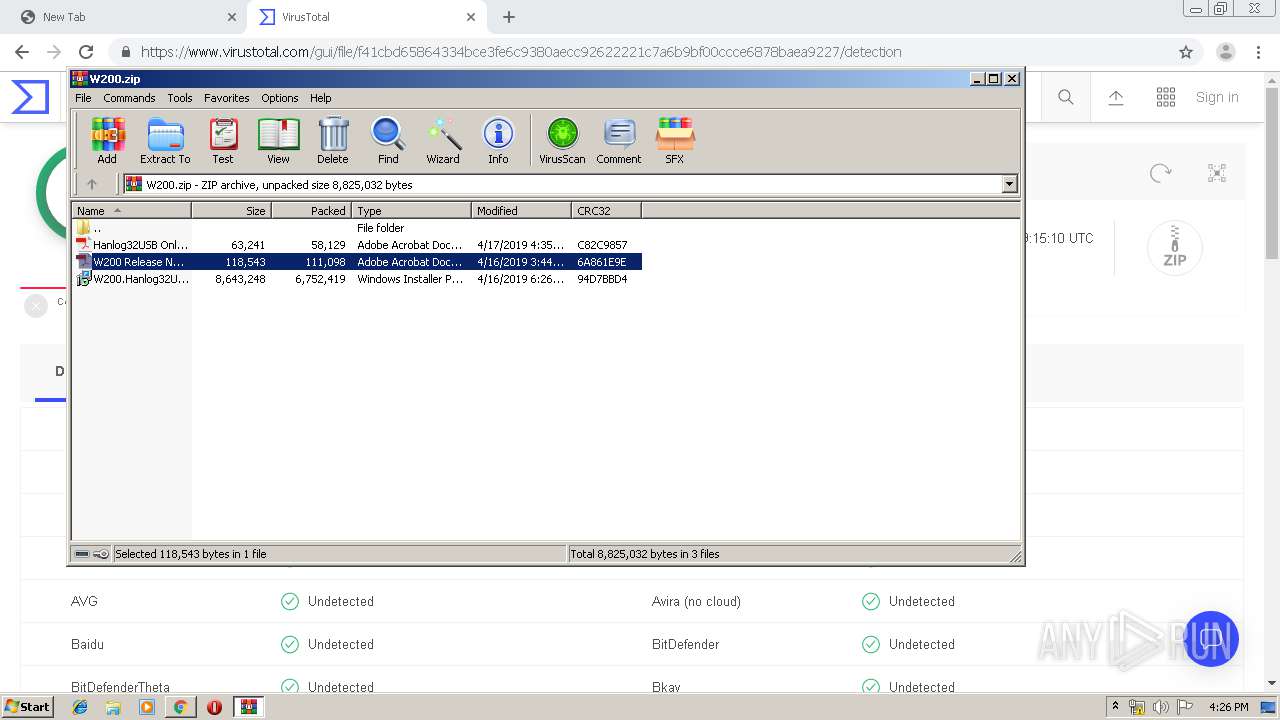
Task: Create SFX self-extracting archive
Action: pos(675,140)
